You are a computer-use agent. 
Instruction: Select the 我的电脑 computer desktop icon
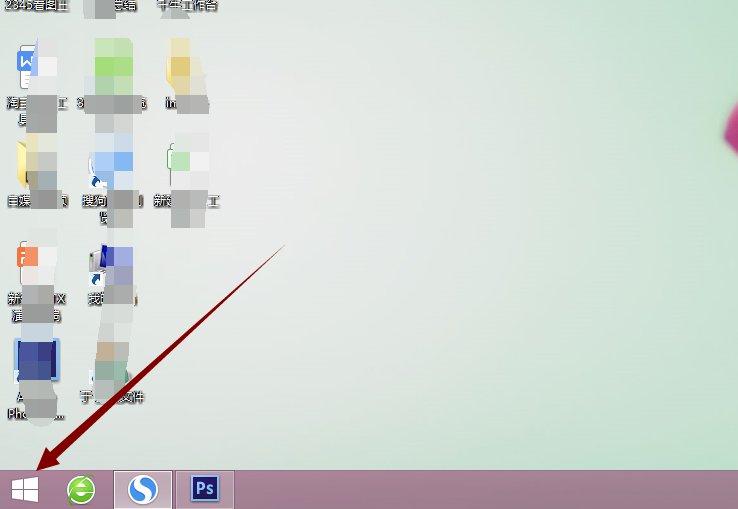pos(114,265)
